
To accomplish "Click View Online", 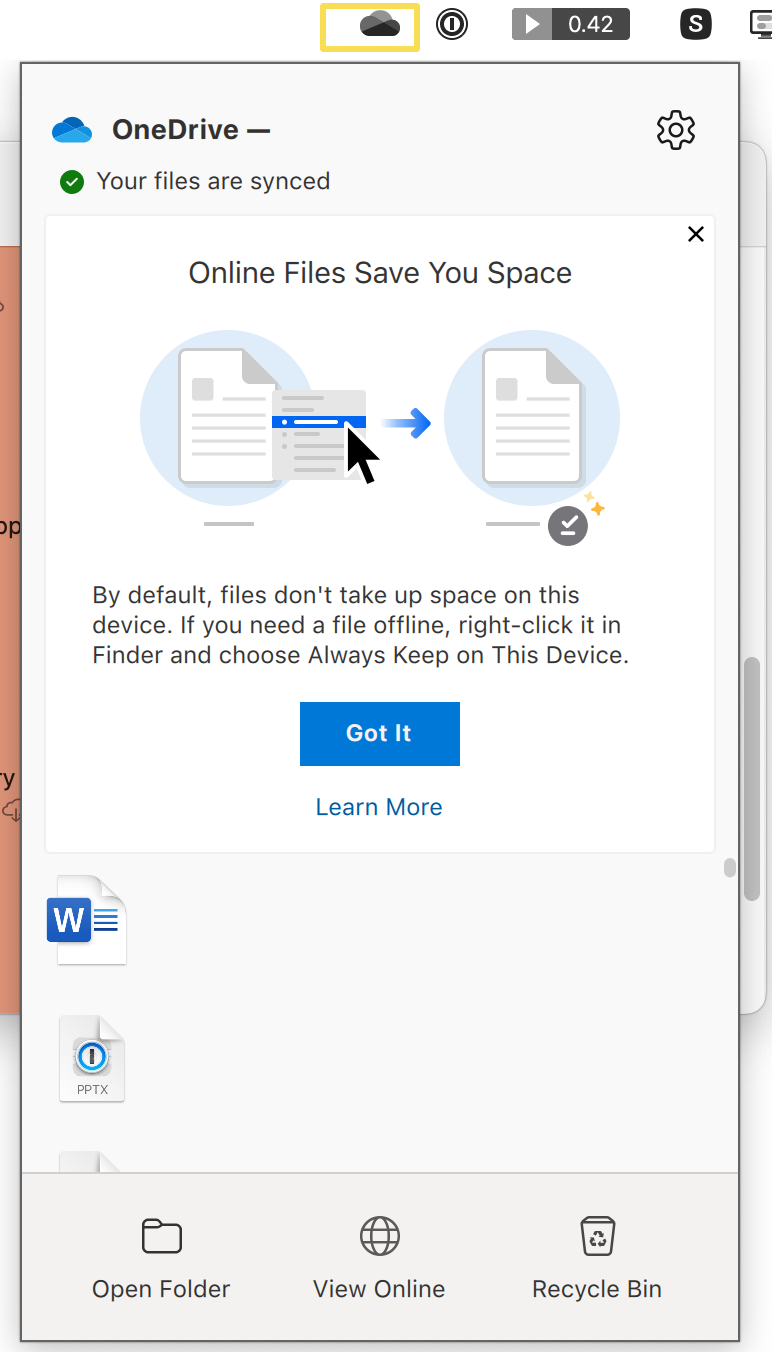I will click(x=379, y=1259).
